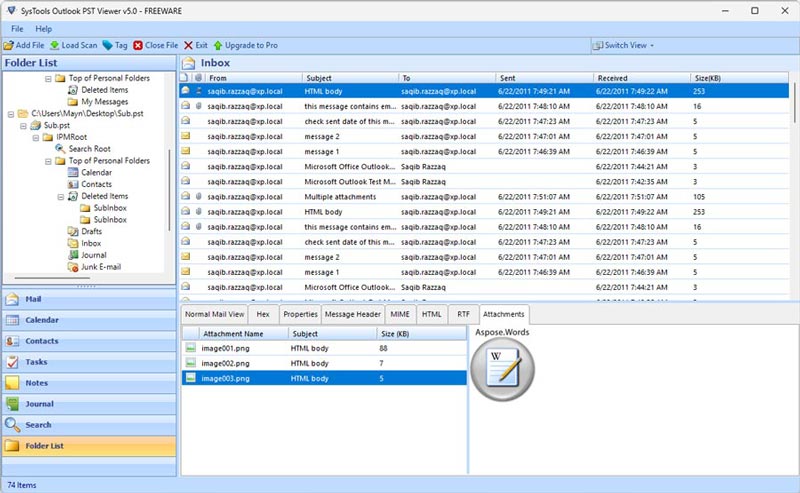
Task: Click the Exit button in the toolbar
Action: 195,45
